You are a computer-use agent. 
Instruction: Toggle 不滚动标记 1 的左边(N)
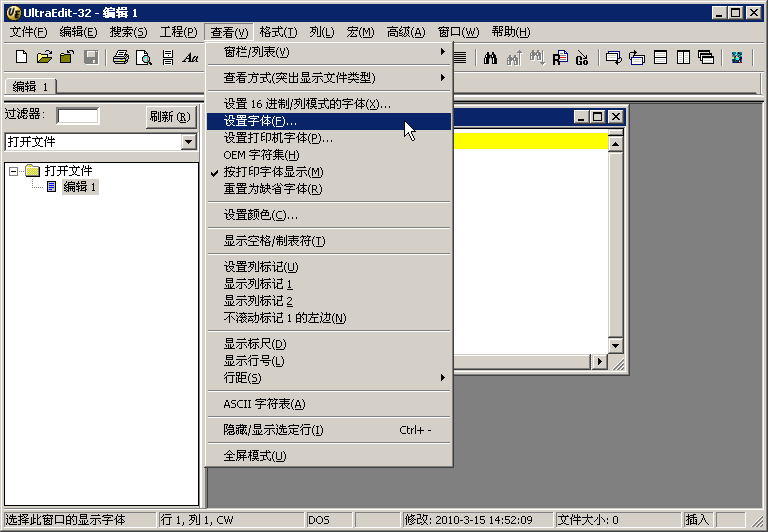[x=328, y=318]
